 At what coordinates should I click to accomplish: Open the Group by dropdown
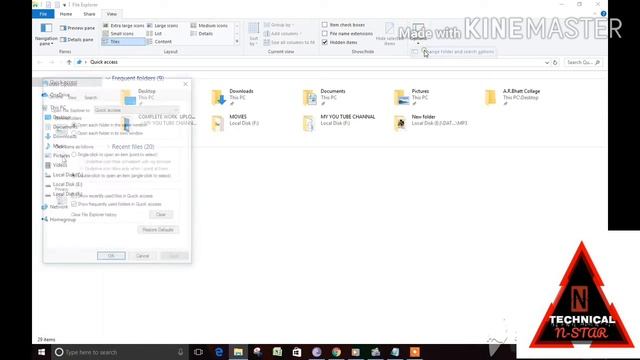click(x=278, y=25)
